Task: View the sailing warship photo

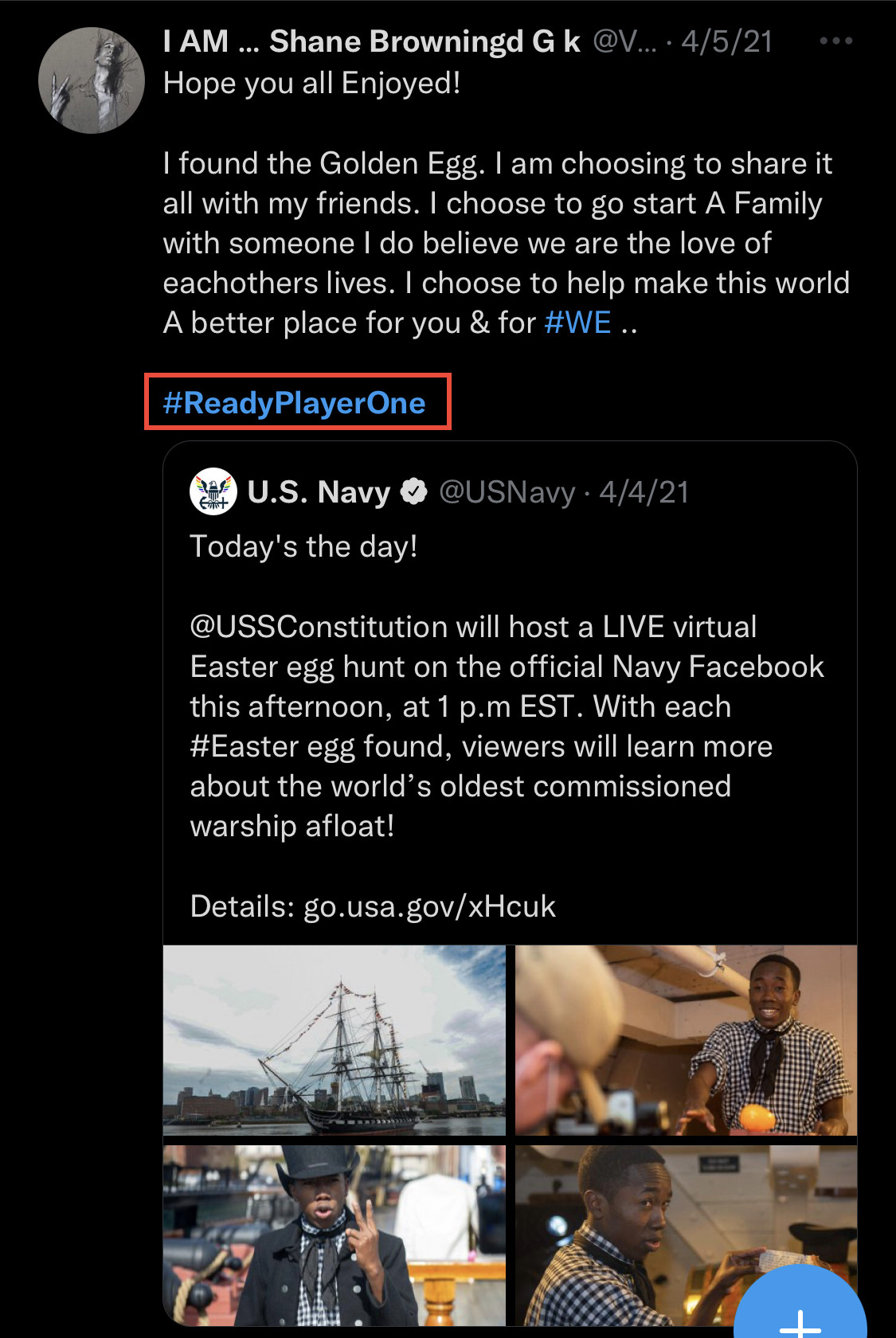Action: tap(335, 1040)
